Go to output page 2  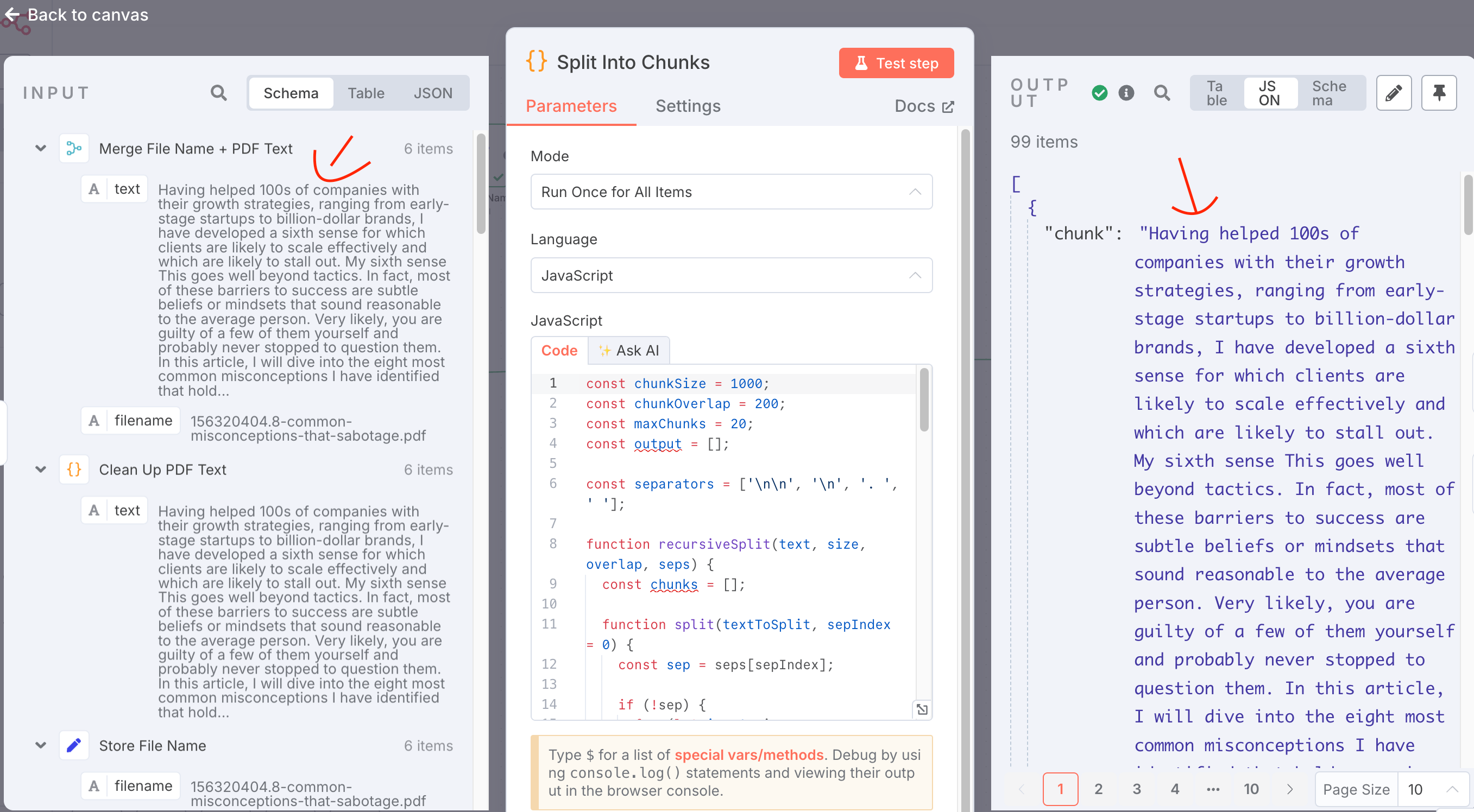pyautogui.click(x=1098, y=789)
